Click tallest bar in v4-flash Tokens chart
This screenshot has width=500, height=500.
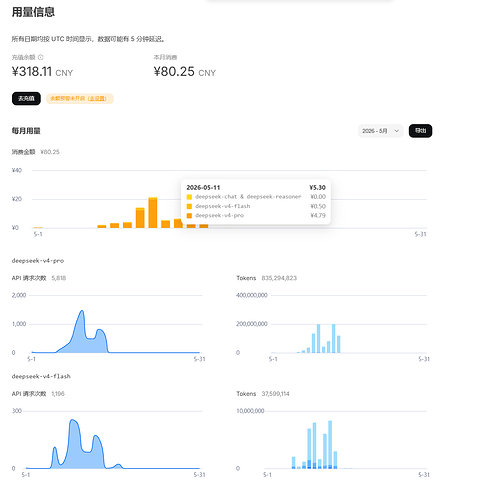(x=330, y=444)
